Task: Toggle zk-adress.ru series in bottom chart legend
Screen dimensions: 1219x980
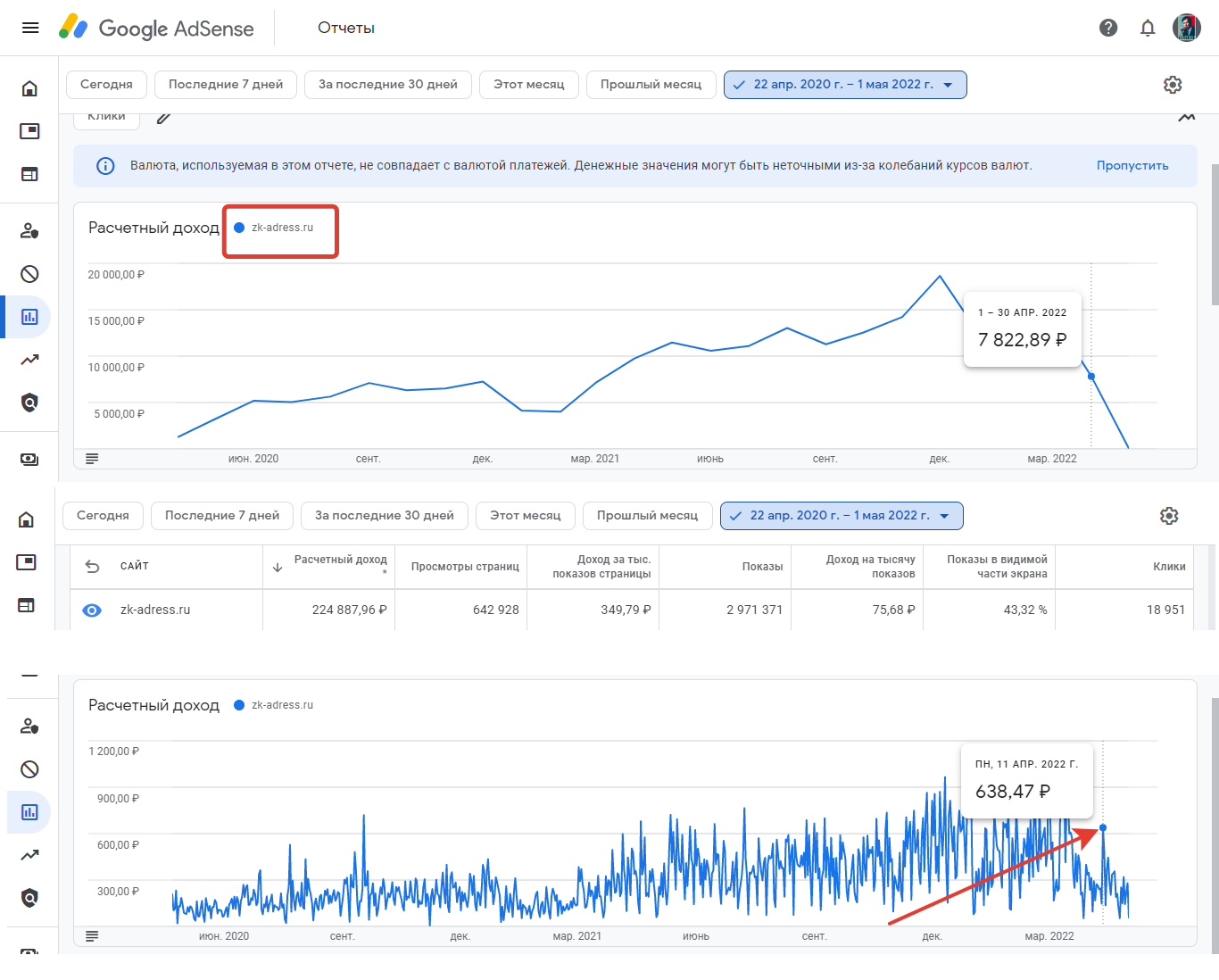Action: point(275,705)
